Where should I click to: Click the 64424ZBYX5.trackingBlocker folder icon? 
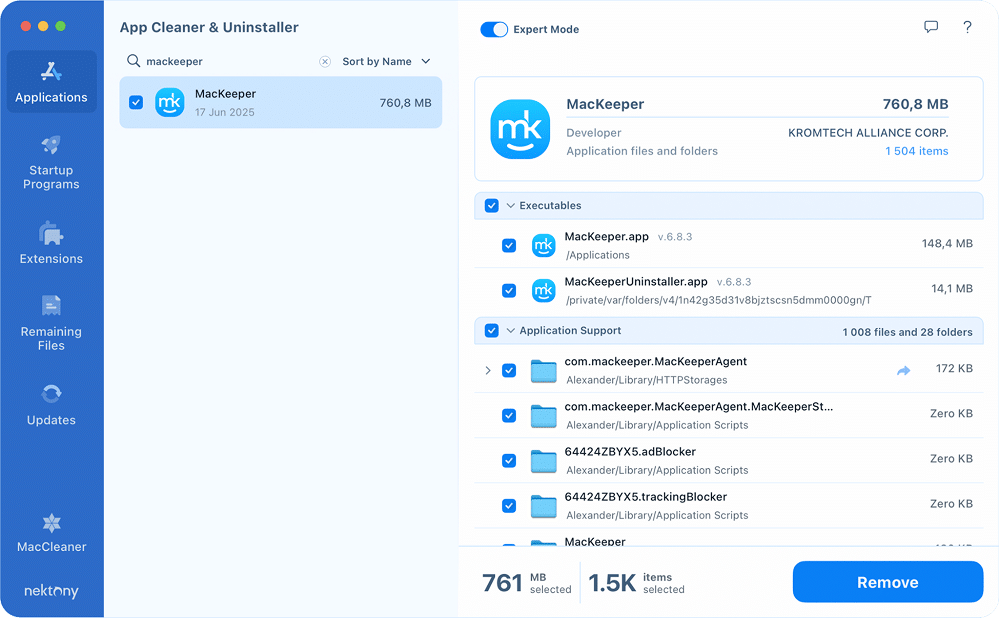click(x=543, y=507)
